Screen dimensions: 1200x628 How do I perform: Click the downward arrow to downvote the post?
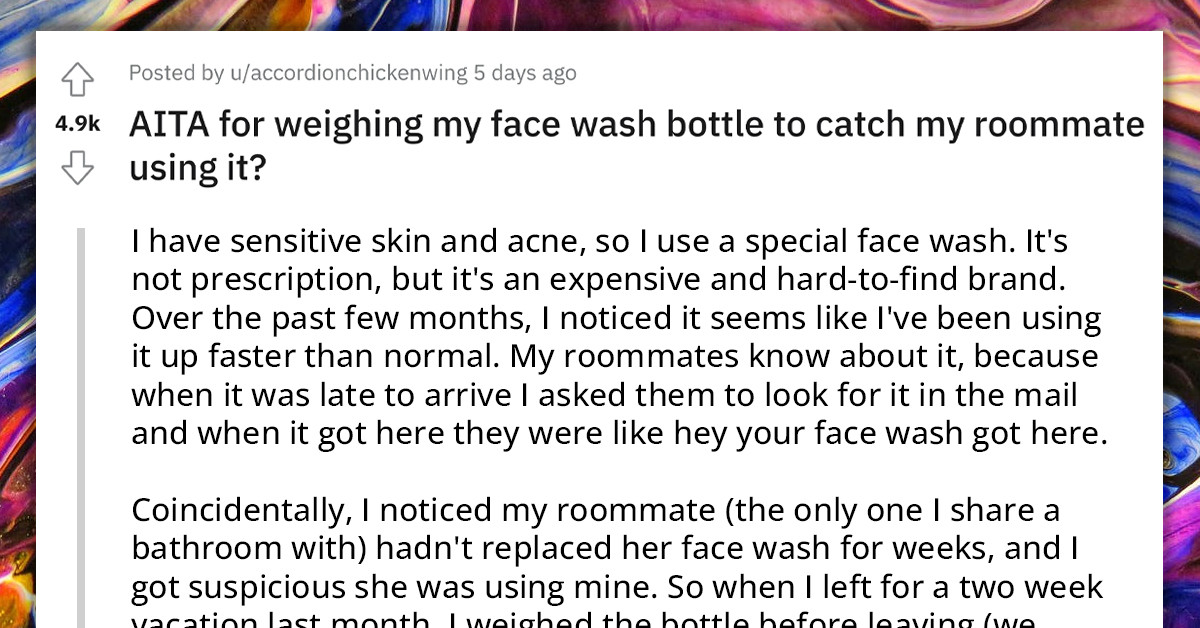point(78,168)
